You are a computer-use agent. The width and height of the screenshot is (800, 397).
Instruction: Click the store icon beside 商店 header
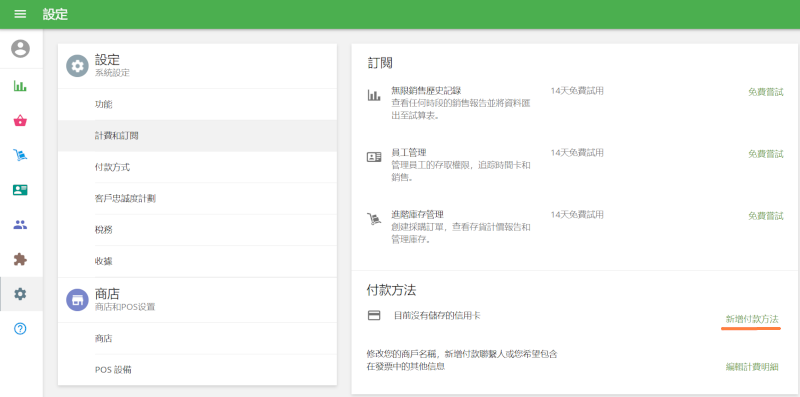(77, 300)
